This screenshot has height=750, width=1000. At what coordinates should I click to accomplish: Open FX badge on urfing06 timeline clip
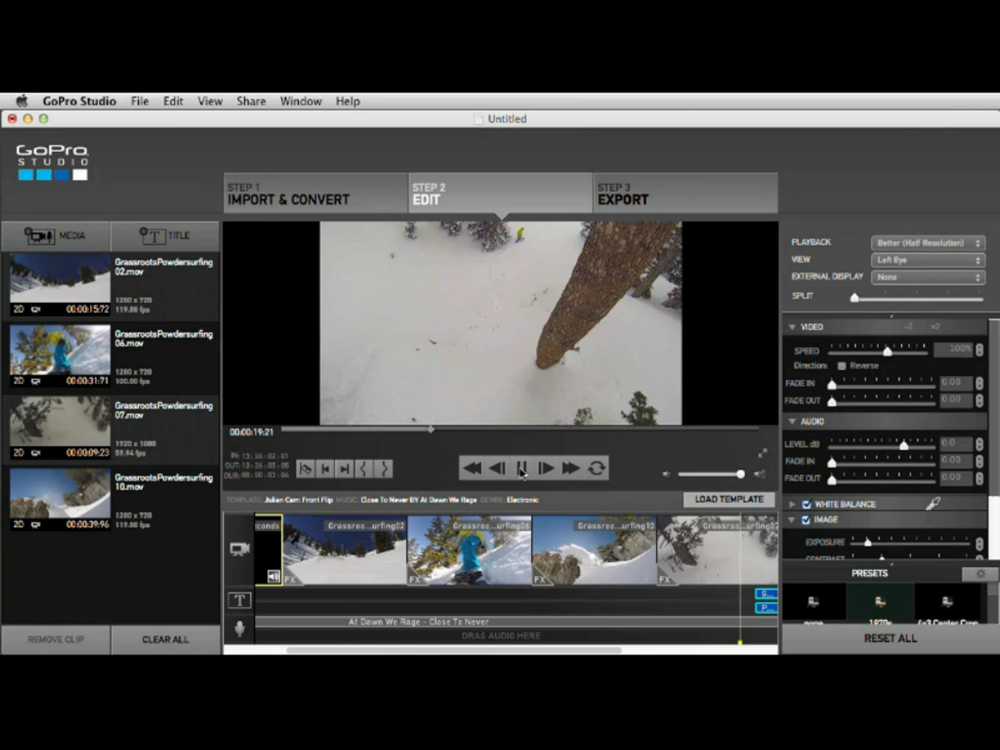(416, 579)
